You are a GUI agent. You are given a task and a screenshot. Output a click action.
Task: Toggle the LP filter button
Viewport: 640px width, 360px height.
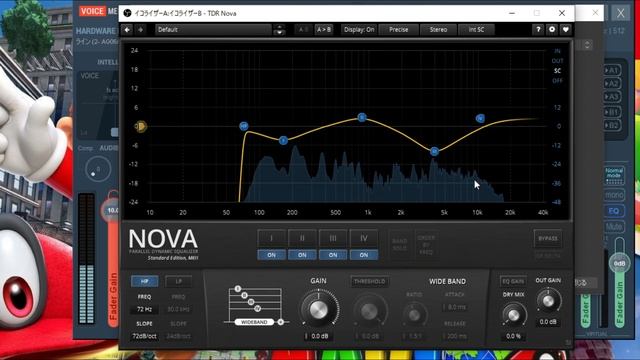tap(178, 281)
